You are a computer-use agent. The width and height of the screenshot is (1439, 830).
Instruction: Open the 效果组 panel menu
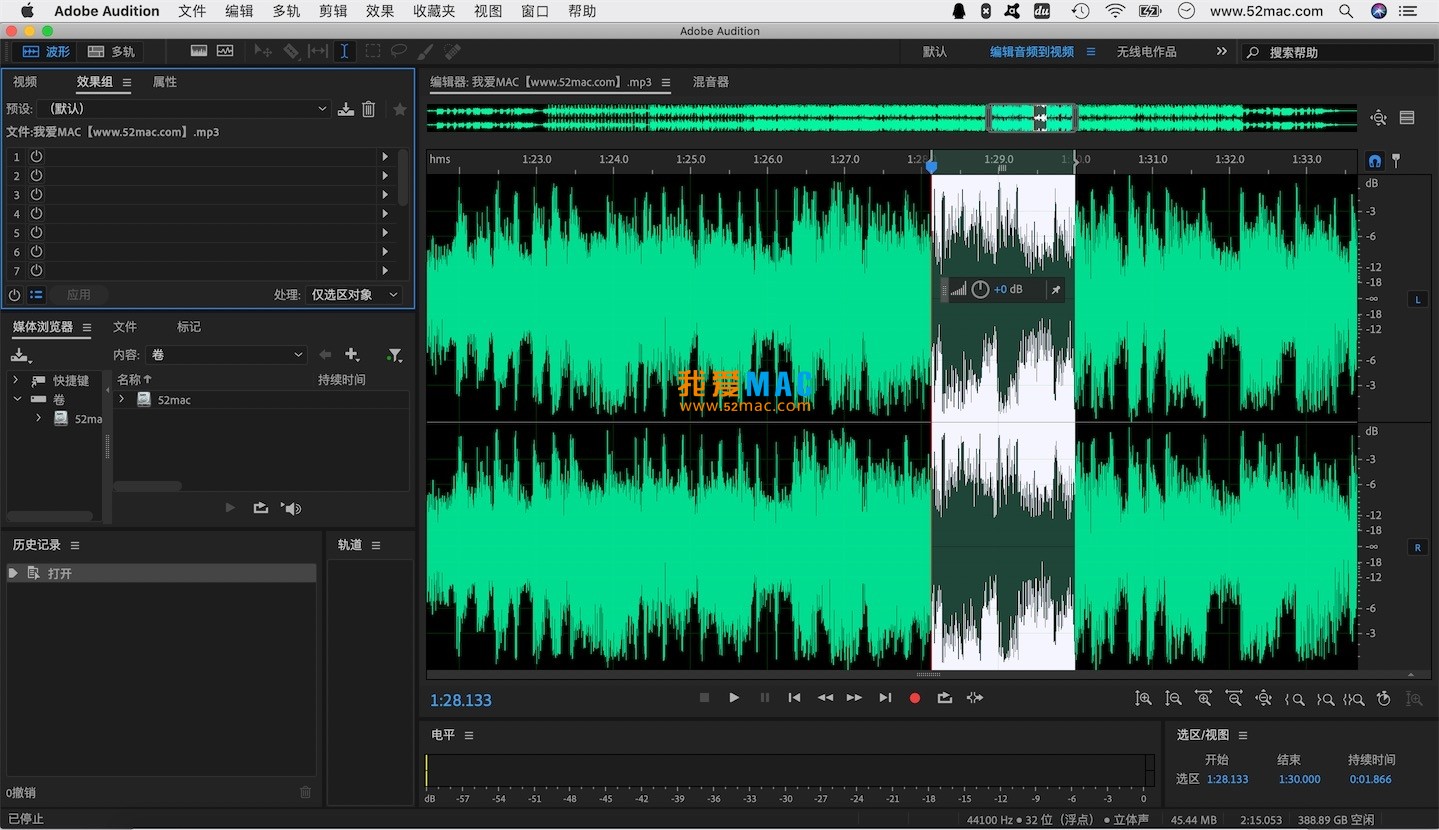pos(127,83)
